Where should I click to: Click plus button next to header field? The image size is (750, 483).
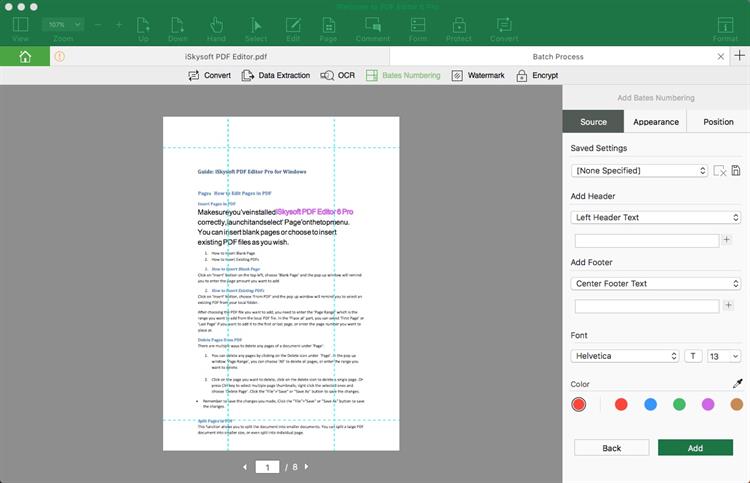[x=727, y=240]
